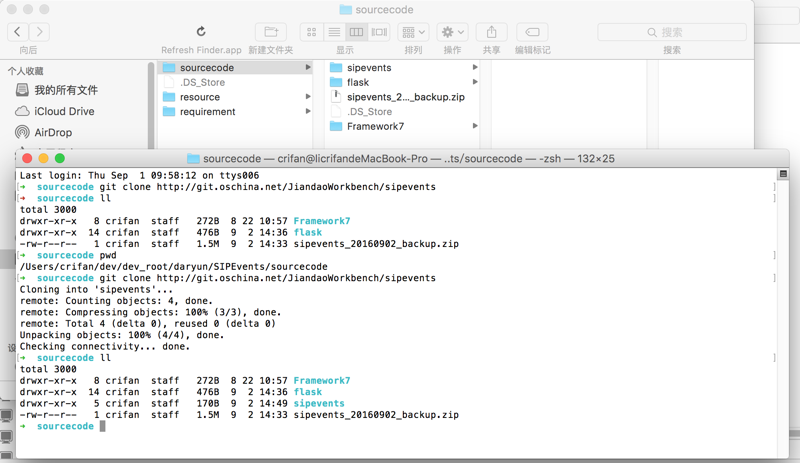The height and width of the screenshot is (463, 800).
Task: Click the terminal command prompt cursor
Action: tap(103, 426)
